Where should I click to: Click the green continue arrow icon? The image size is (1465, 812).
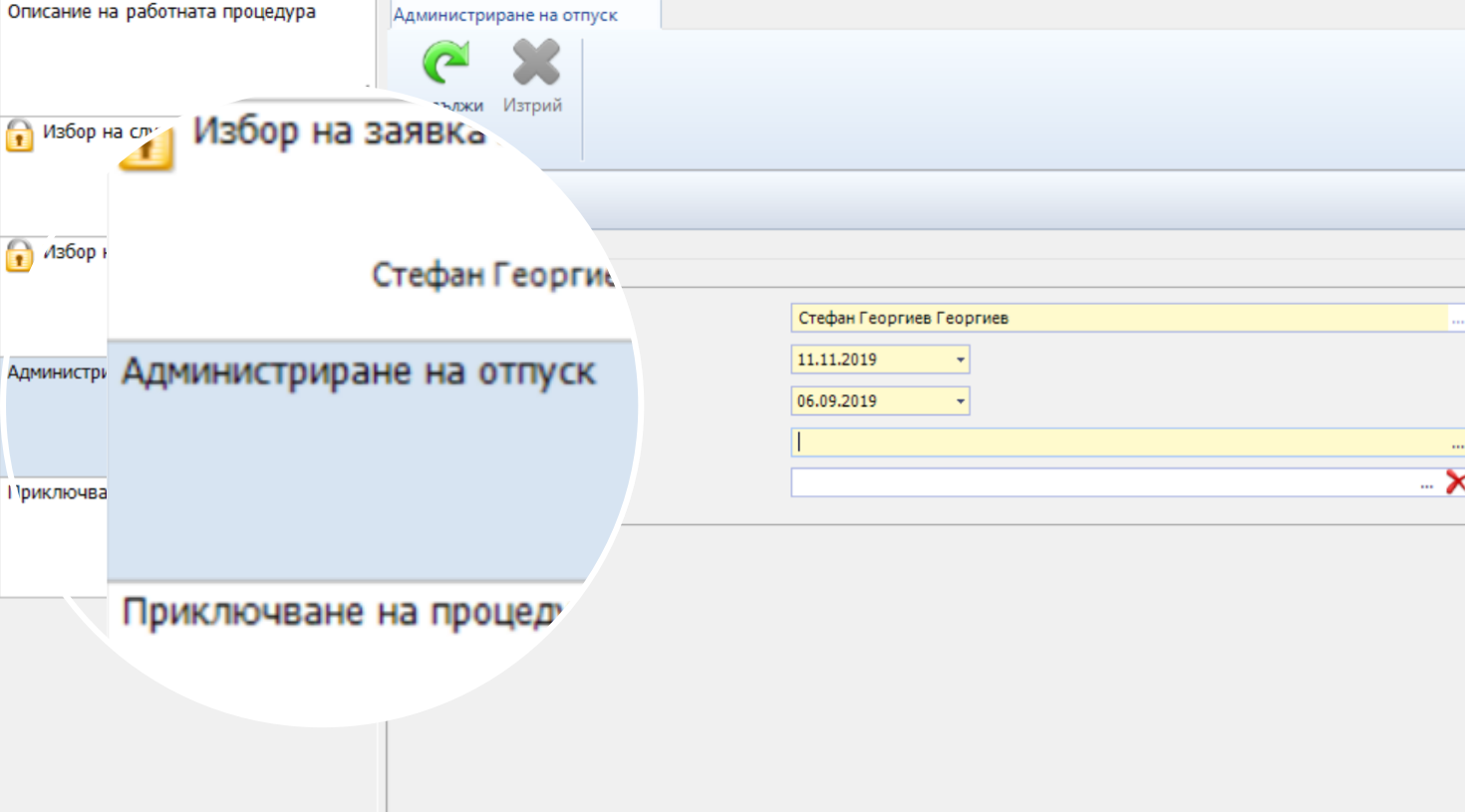click(x=445, y=62)
